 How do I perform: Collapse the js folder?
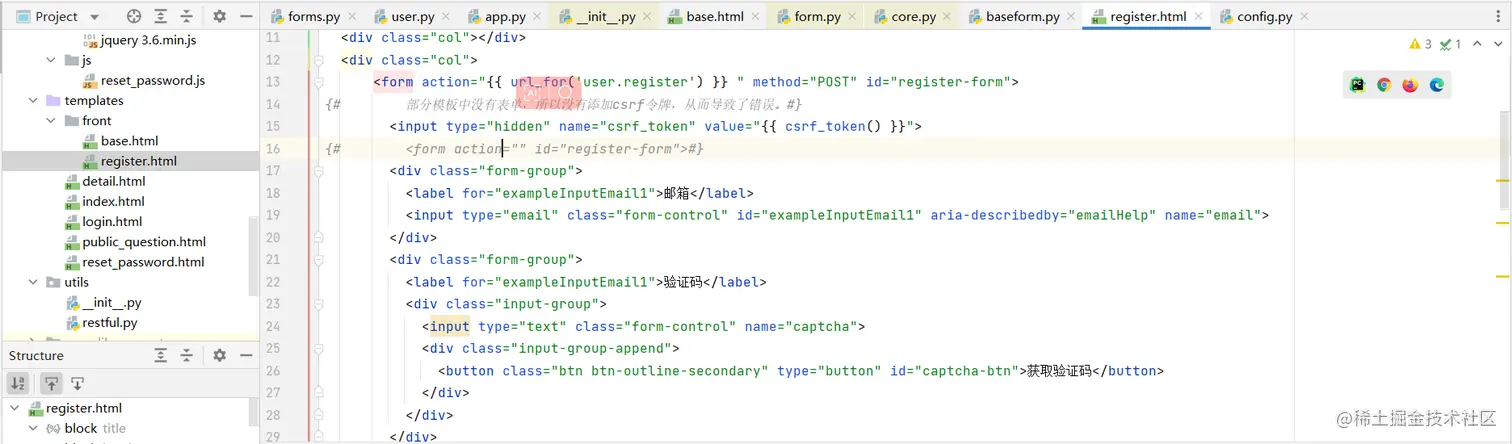tap(51, 60)
